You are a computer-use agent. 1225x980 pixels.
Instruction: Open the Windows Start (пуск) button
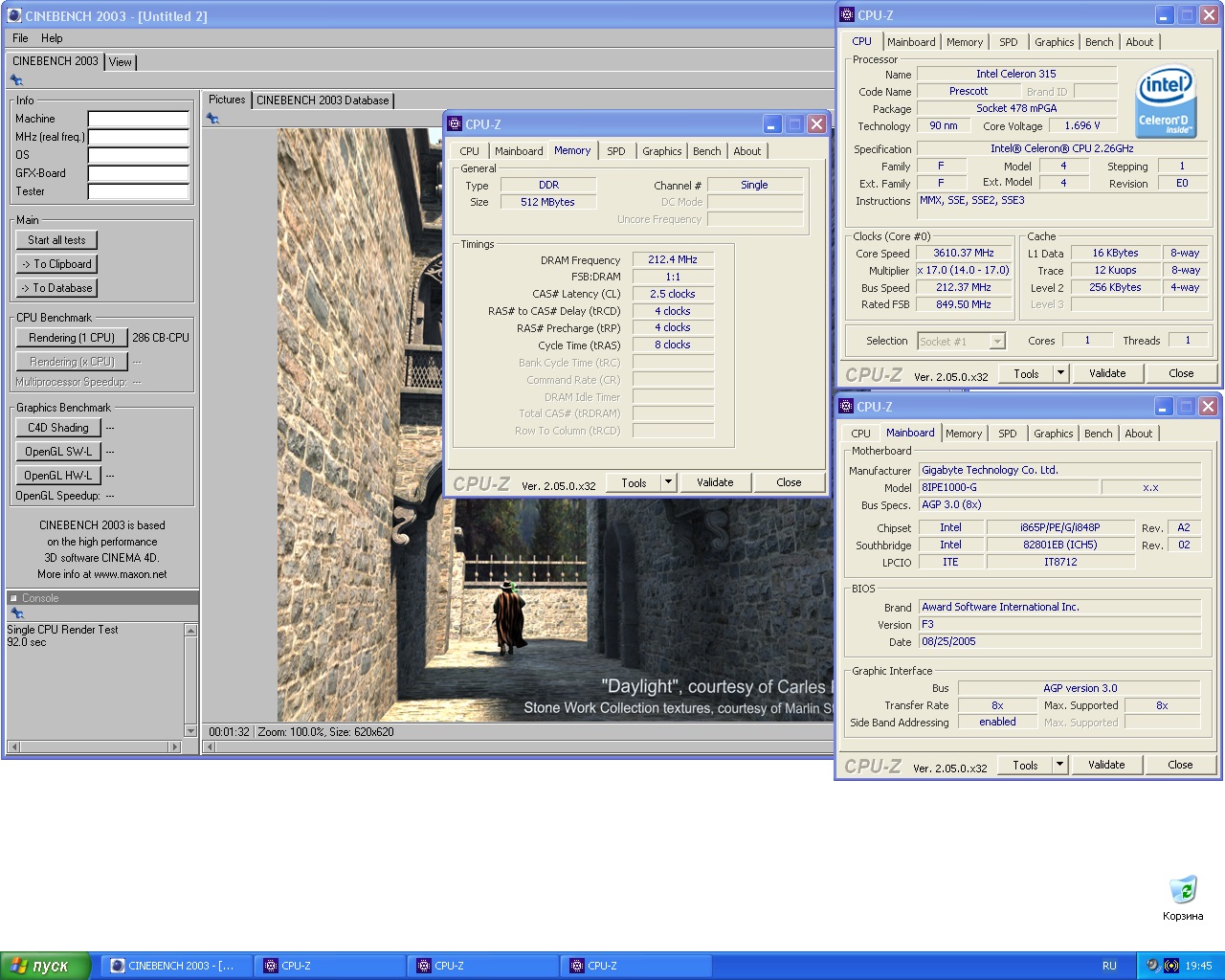pos(45,966)
